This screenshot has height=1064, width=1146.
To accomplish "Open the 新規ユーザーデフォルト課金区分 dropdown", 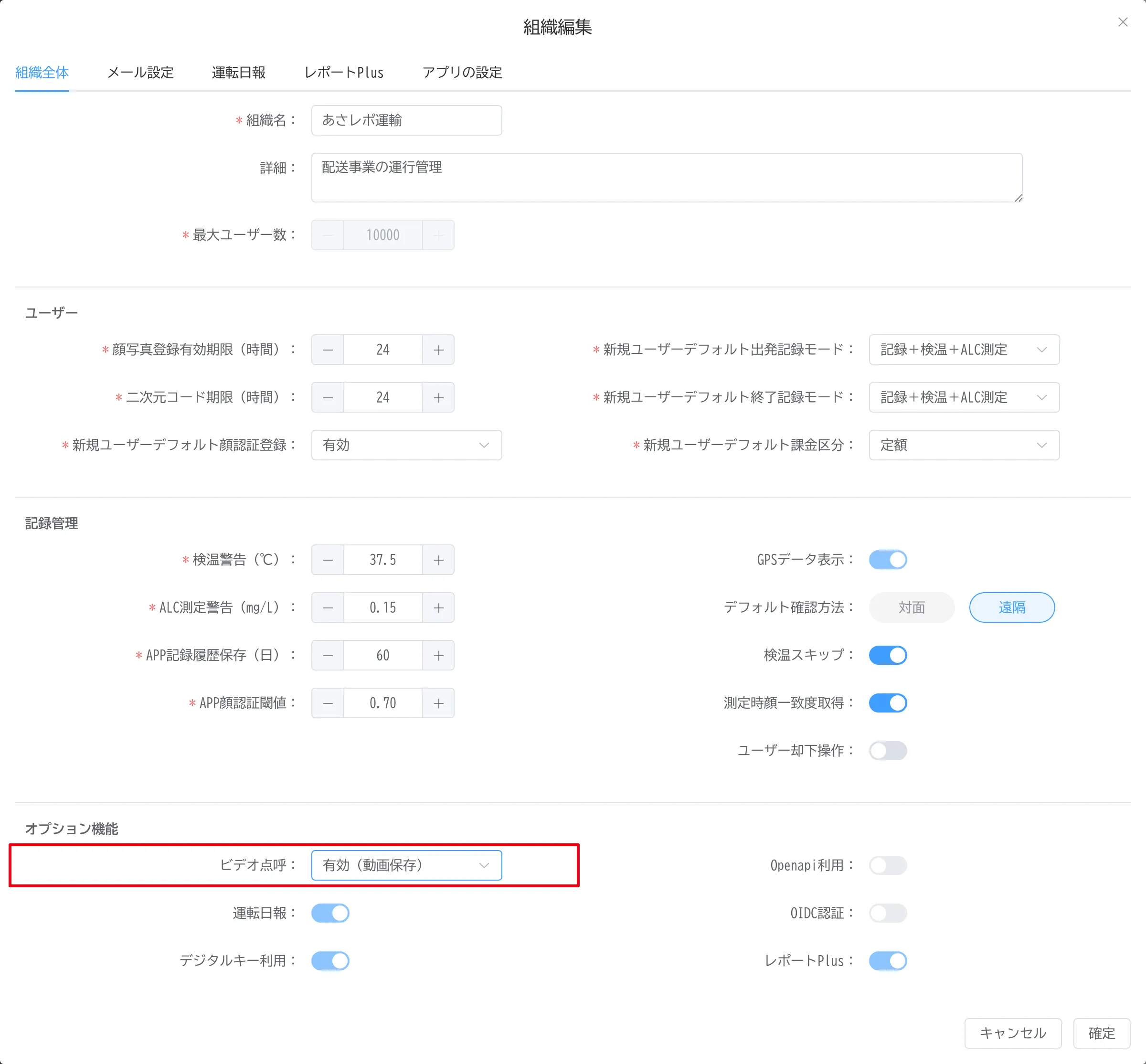I will 964,445.
